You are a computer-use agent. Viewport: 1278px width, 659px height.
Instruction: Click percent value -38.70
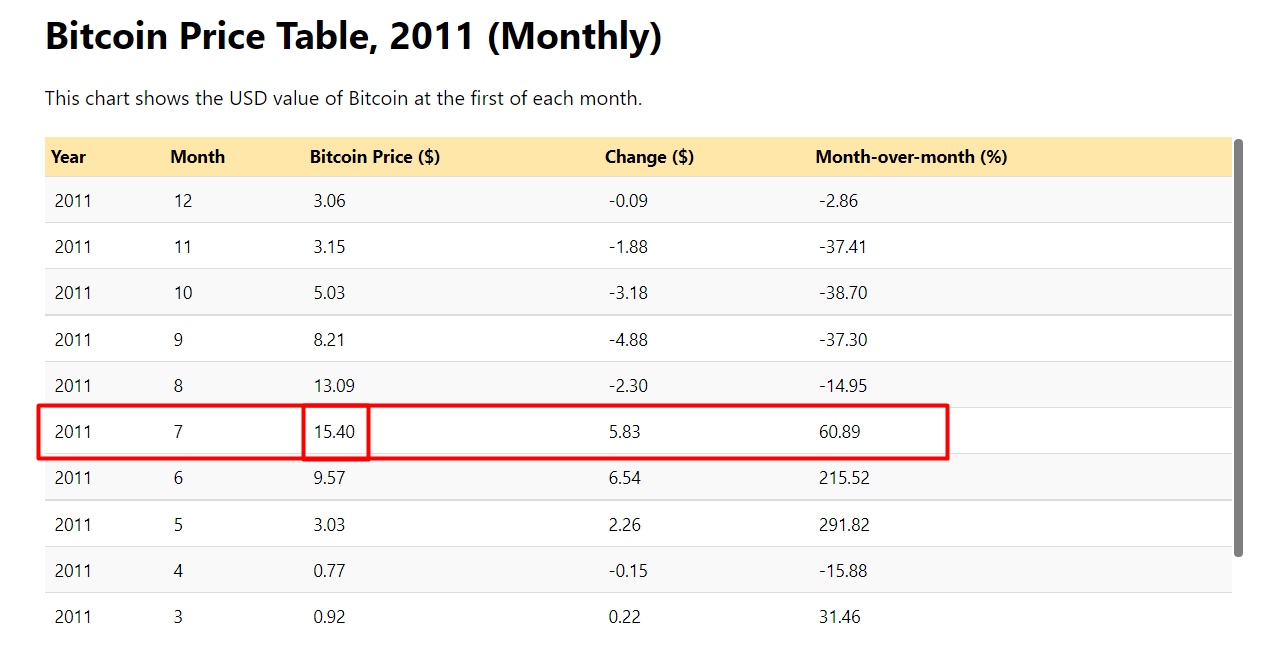[842, 293]
